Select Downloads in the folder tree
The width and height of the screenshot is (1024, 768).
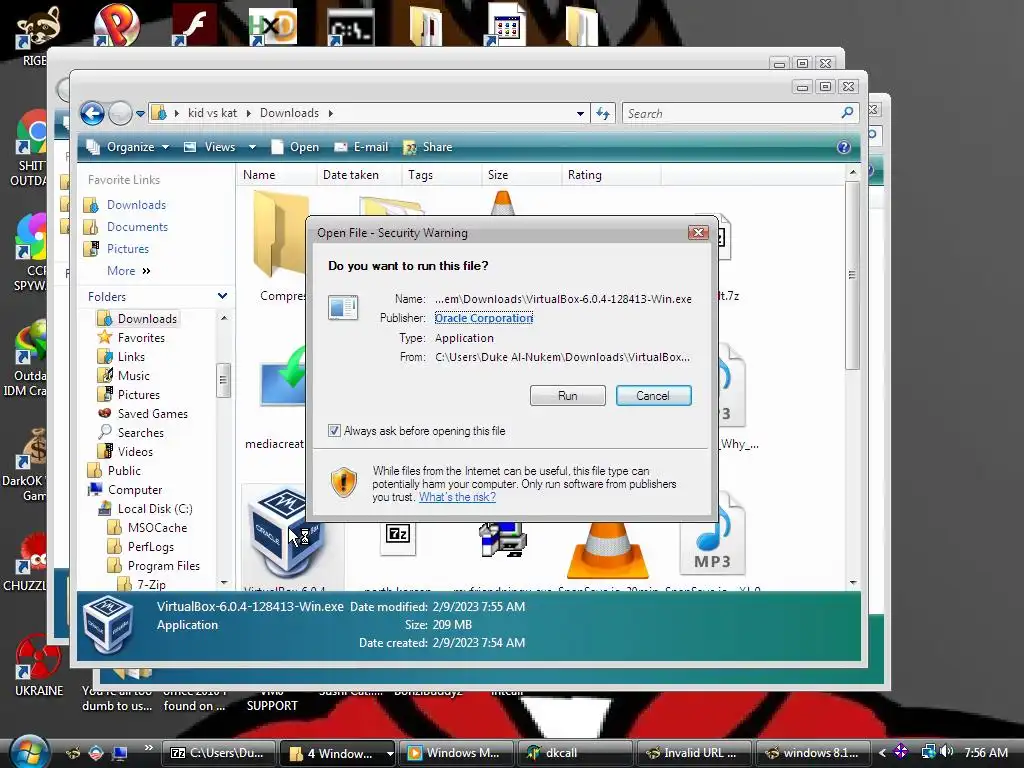pyautogui.click(x=146, y=319)
